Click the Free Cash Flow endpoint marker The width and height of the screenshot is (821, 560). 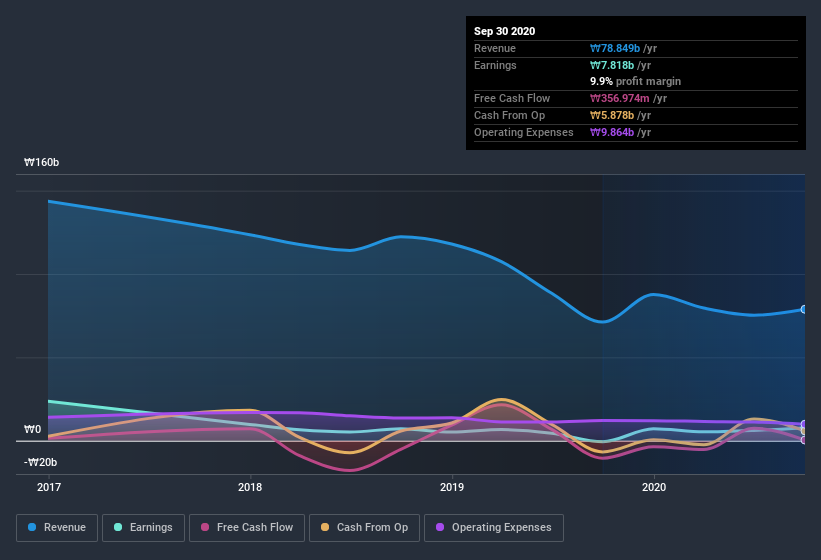[x=804, y=440]
